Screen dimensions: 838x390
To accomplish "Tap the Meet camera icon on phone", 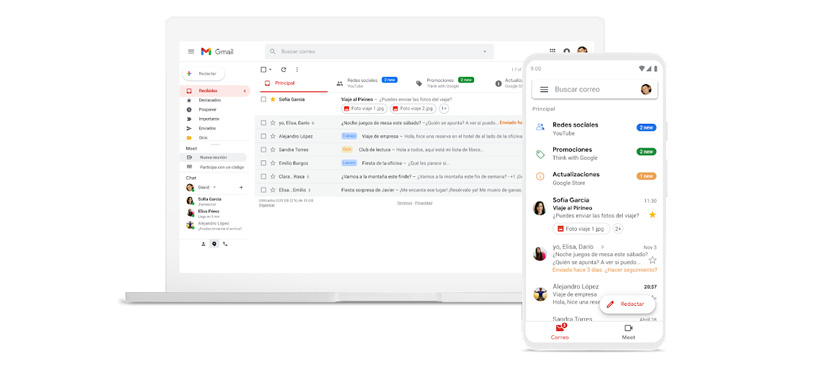I will coord(628,328).
